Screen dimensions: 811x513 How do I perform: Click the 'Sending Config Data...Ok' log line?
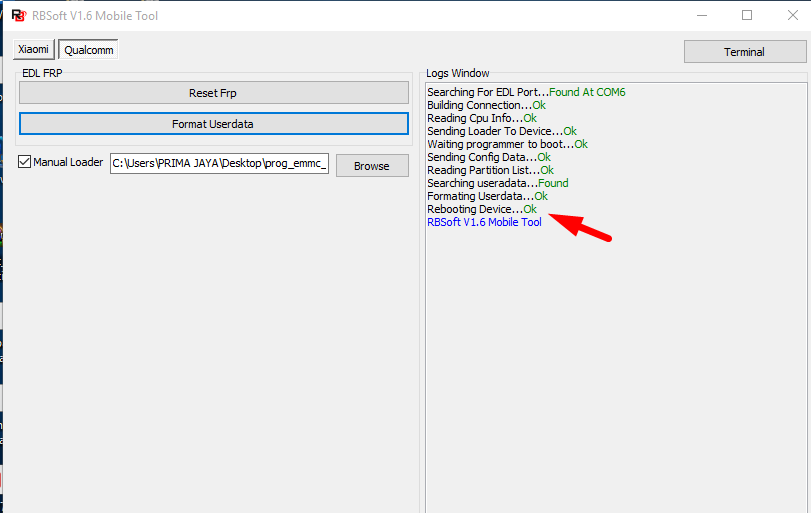coord(489,157)
